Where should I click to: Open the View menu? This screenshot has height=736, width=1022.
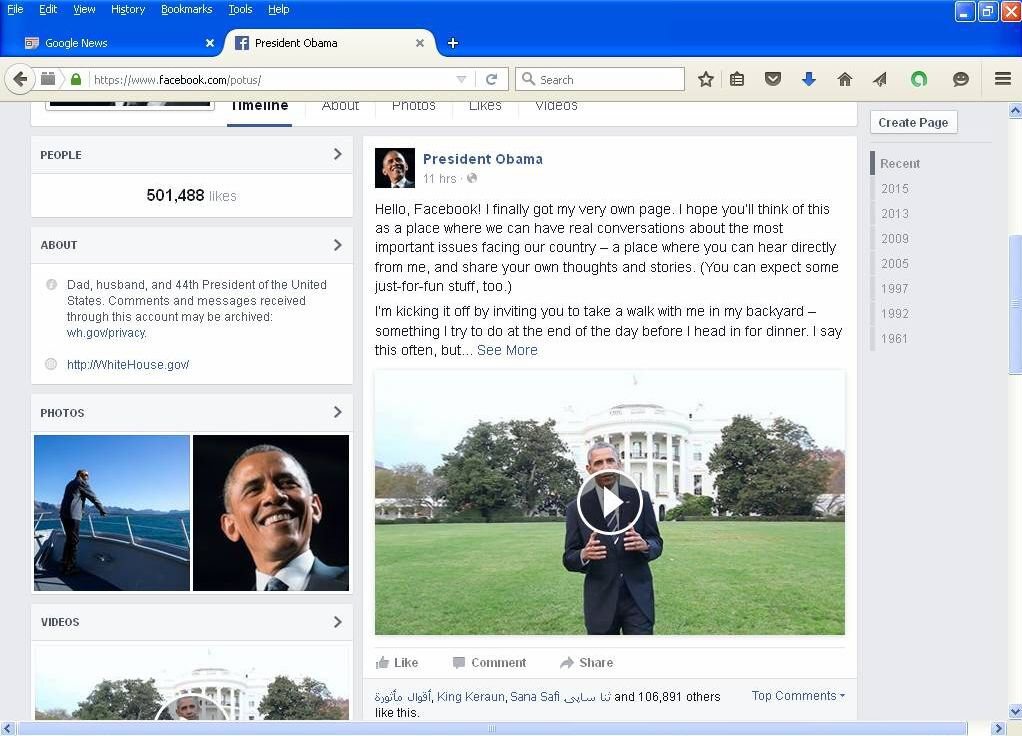point(84,9)
